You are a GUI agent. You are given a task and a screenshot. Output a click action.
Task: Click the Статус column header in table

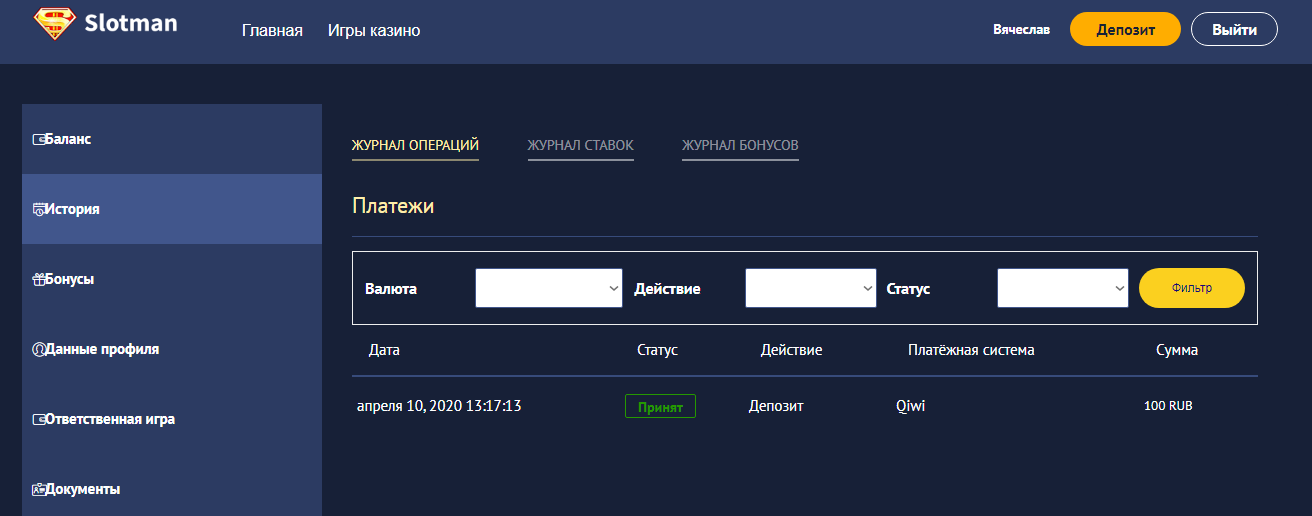click(x=657, y=350)
